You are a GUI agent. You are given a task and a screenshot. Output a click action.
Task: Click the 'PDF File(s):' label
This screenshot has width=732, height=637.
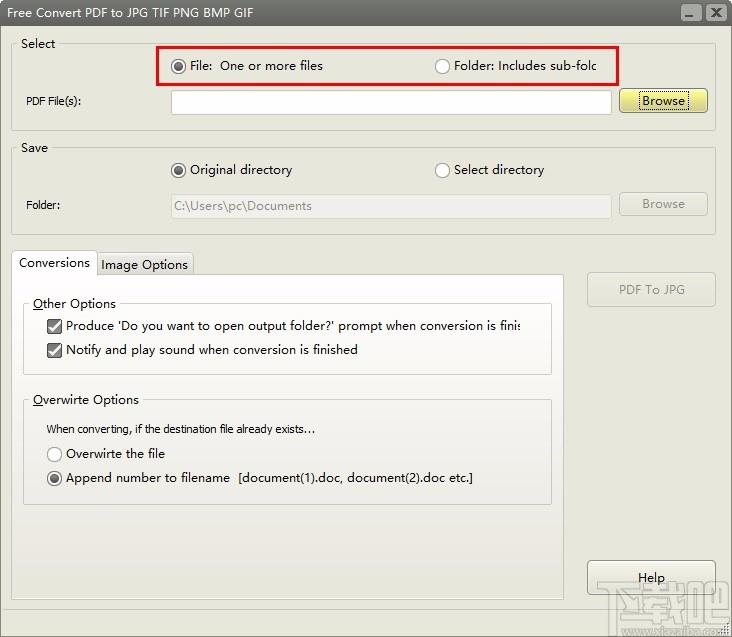pyautogui.click(x=54, y=101)
